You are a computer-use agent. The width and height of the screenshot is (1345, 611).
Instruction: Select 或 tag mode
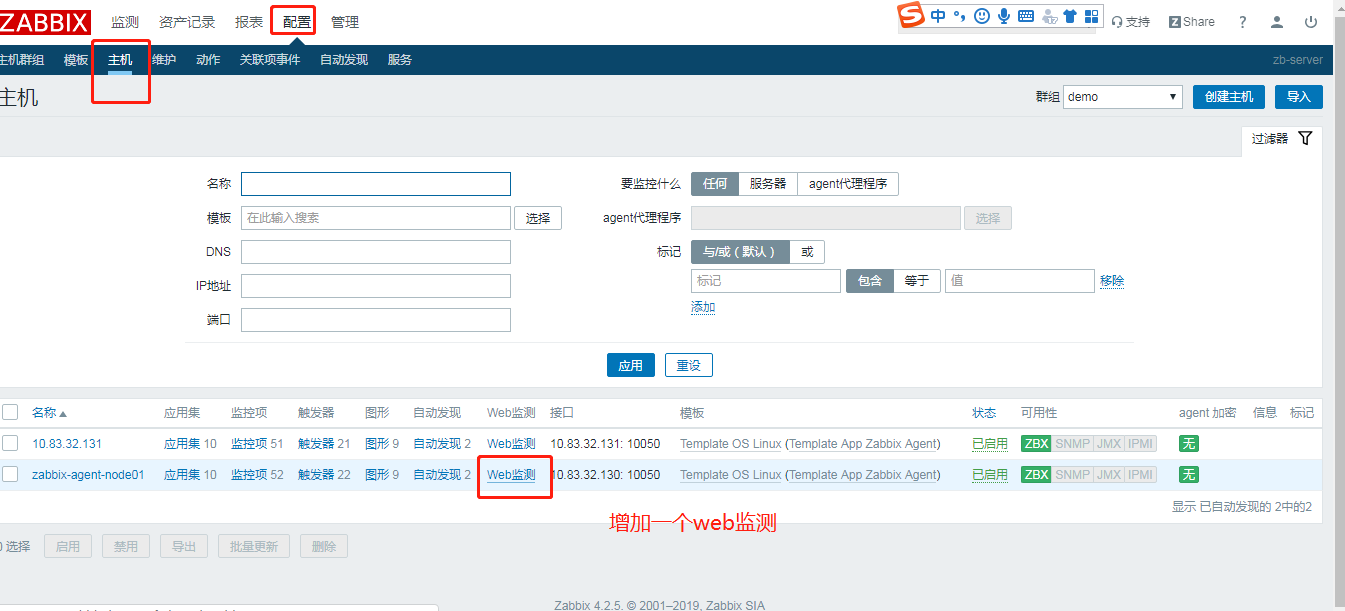[807, 252]
